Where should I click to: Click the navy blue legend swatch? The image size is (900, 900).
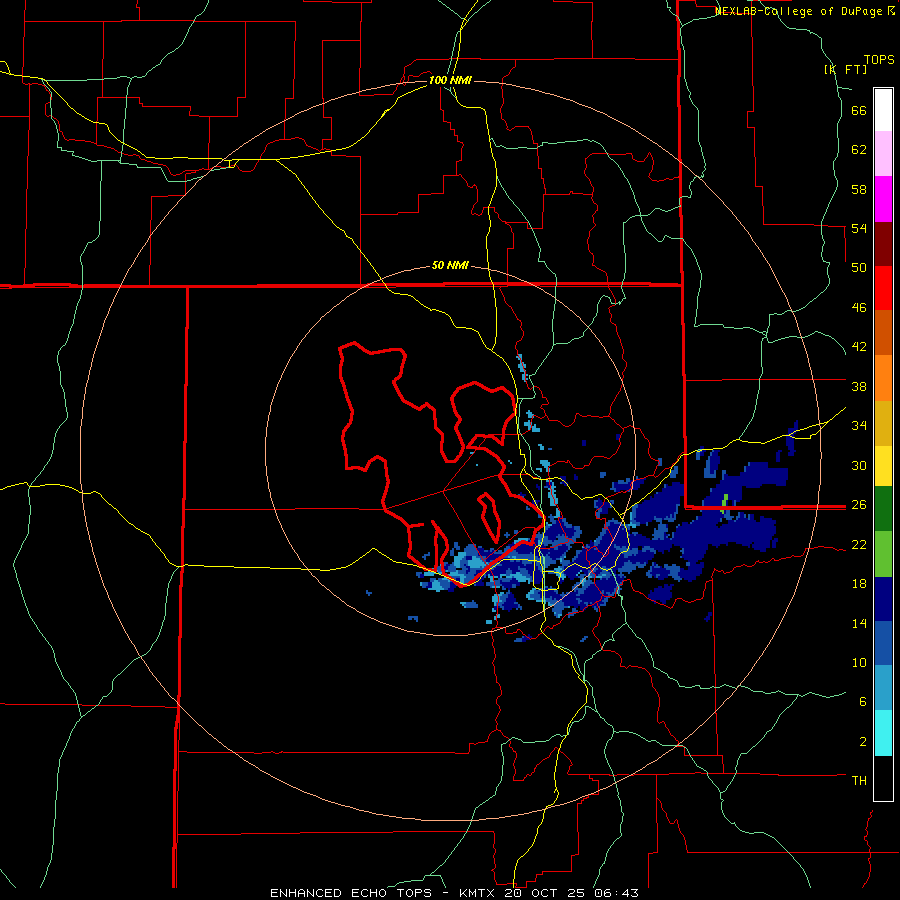click(883, 599)
